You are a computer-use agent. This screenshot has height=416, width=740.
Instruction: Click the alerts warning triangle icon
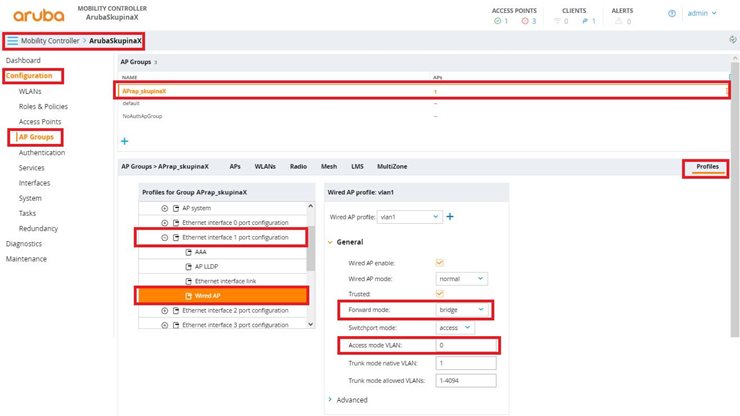tap(618, 21)
